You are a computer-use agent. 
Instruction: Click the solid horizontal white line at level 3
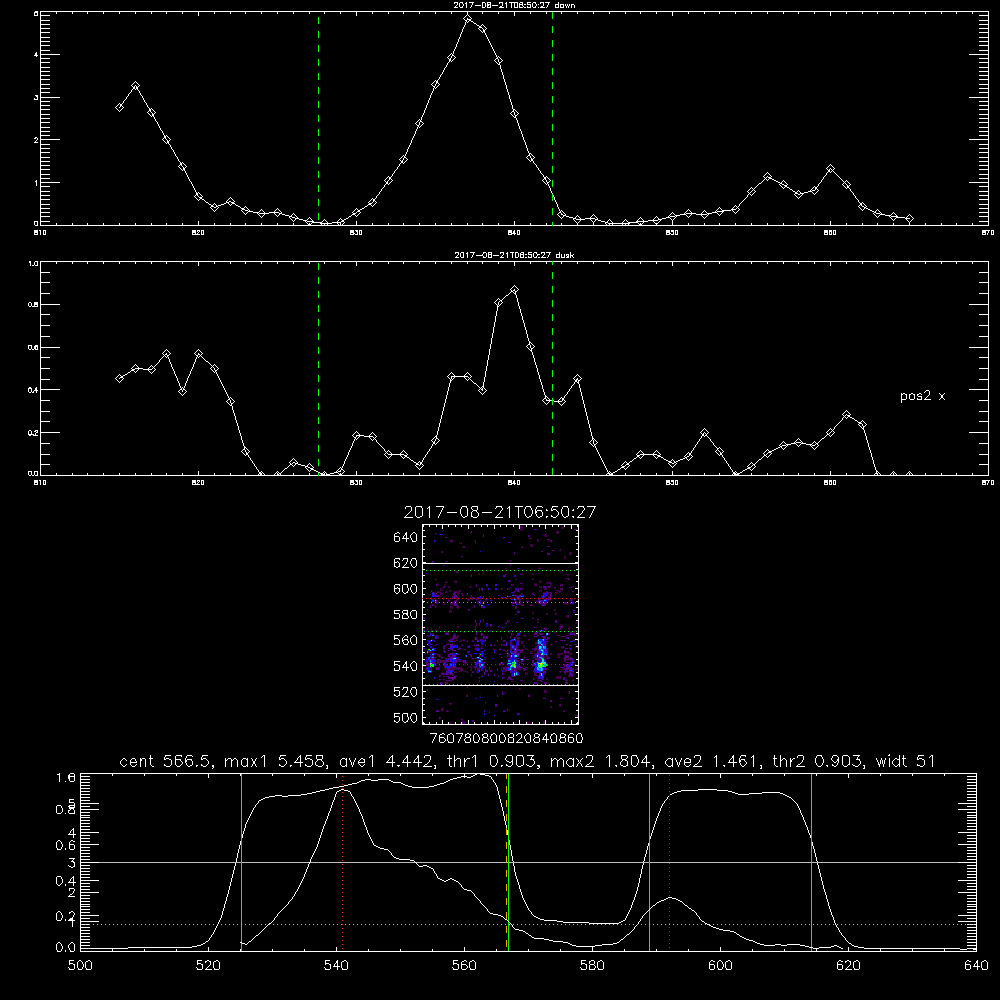point(528,862)
